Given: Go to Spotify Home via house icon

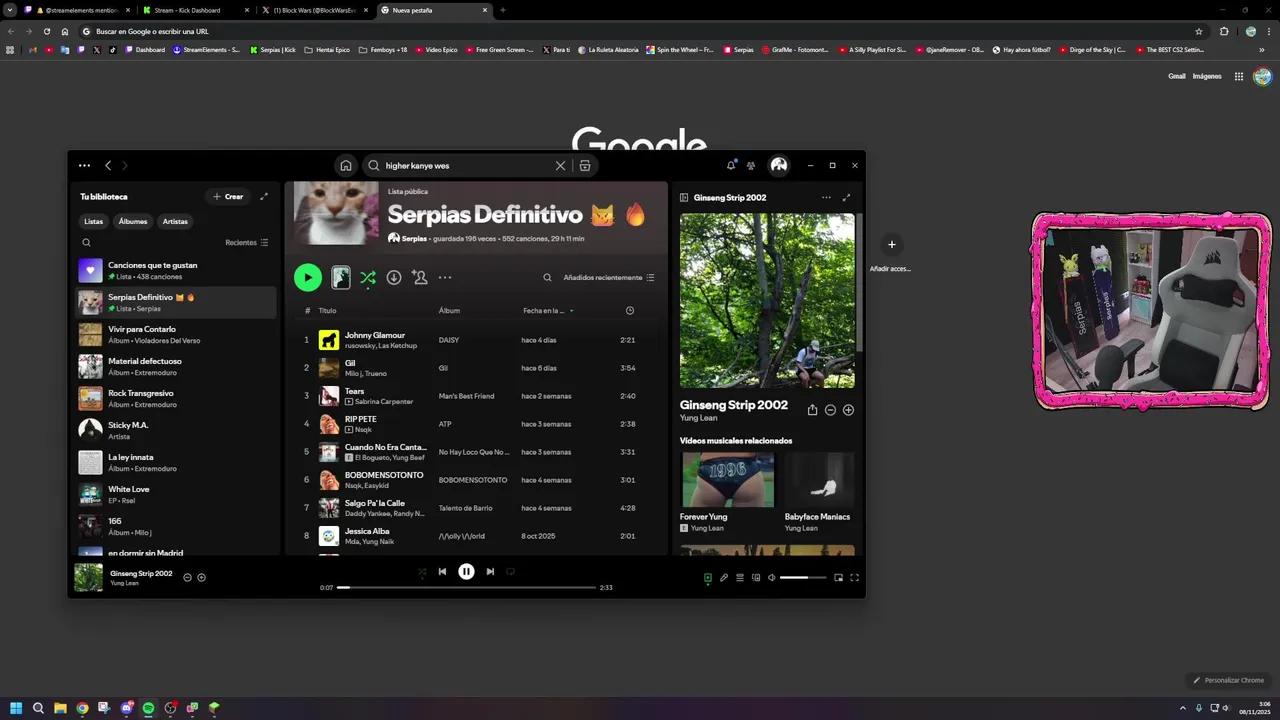Looking at the screenshot, I should click(x=346, y=166).
